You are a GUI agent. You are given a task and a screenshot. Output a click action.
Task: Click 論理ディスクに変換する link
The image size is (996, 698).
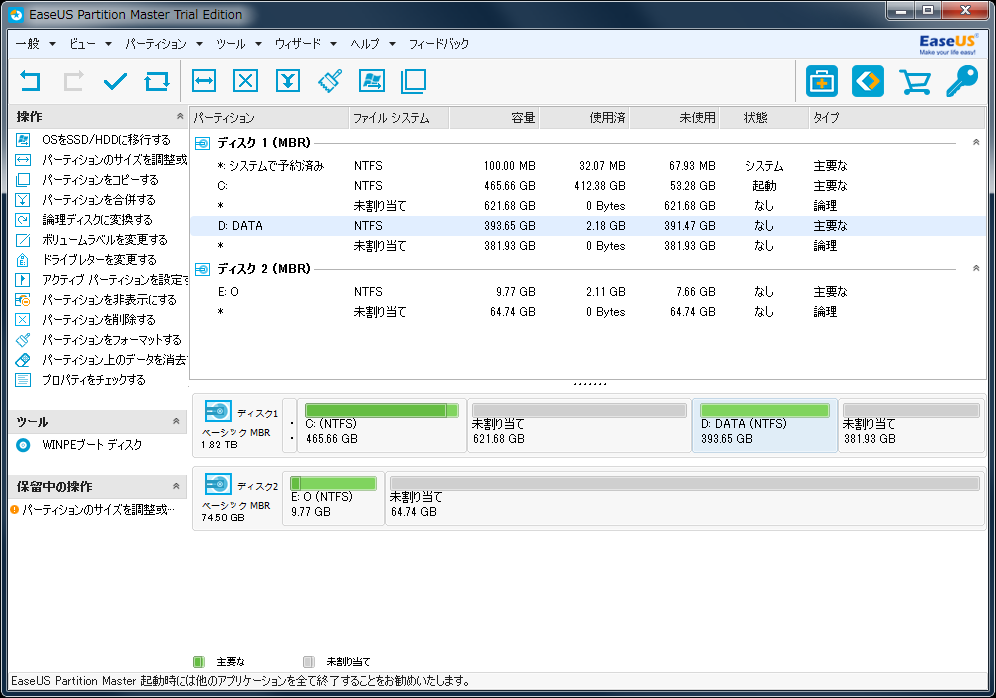[x=97, y=220]
